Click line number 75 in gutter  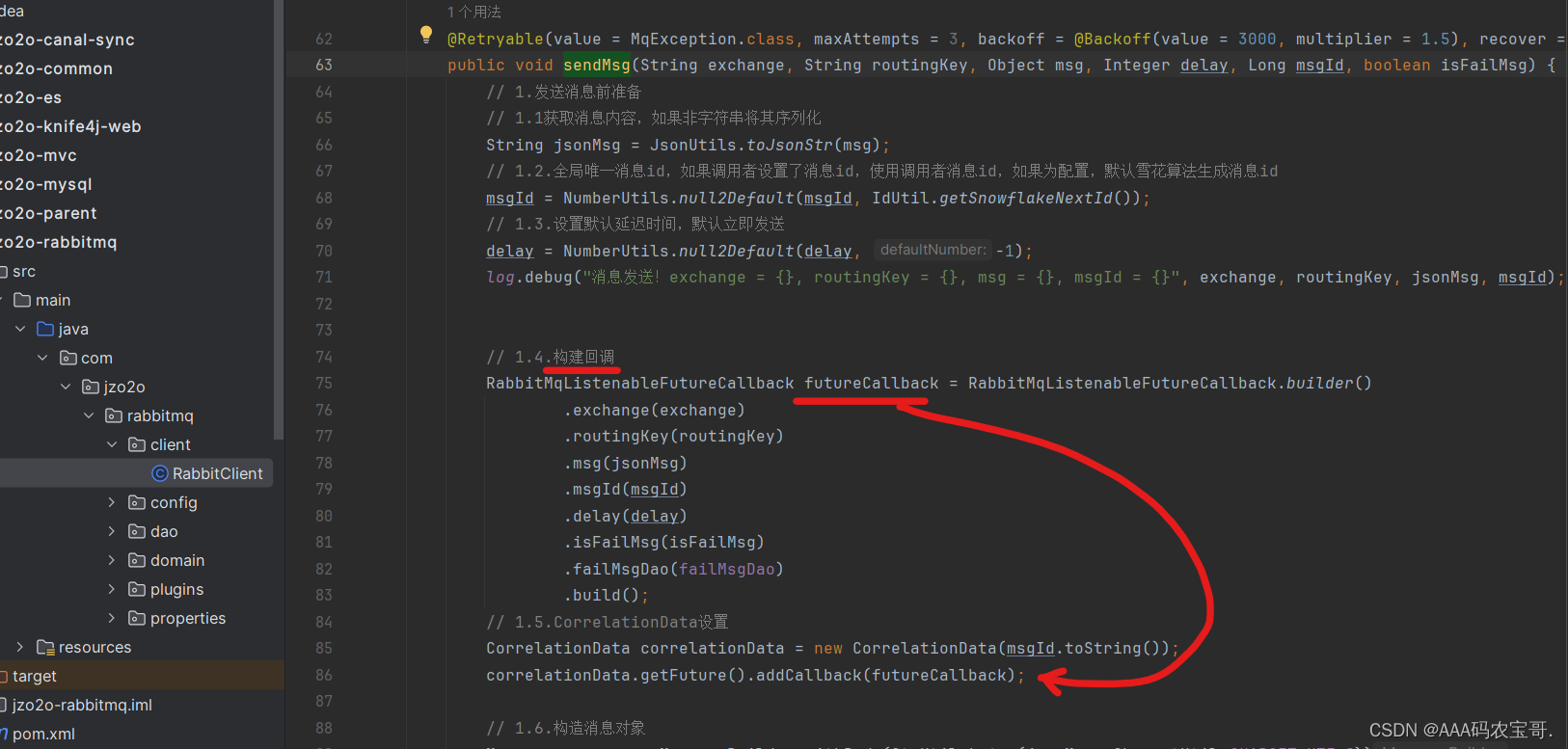click(323, 383)
